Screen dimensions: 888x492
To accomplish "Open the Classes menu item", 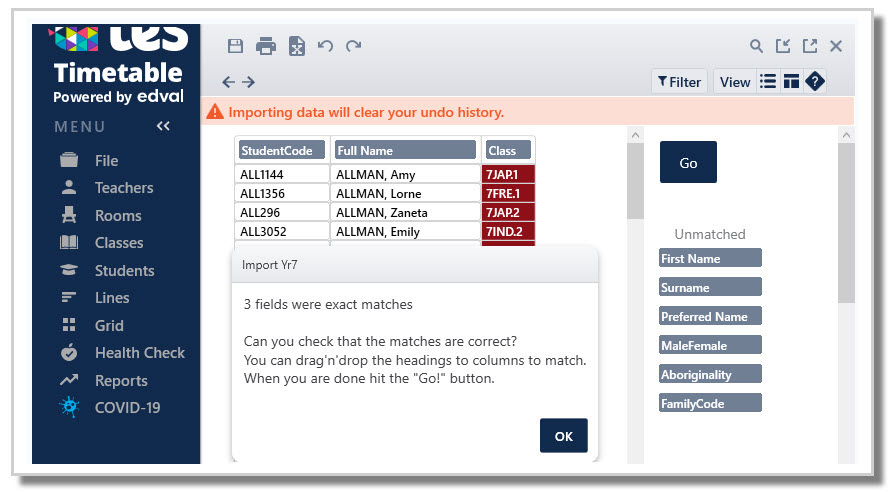I will (x=119, y=243).
